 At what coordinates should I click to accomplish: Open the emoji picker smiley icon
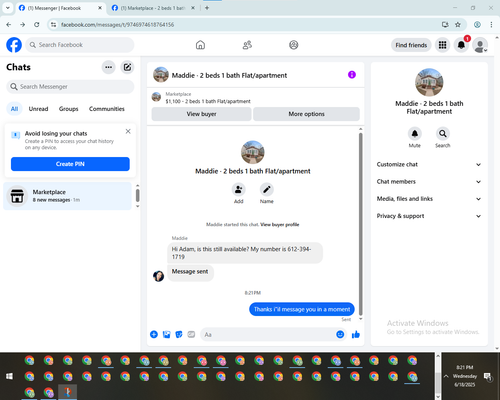pos(340,334)
